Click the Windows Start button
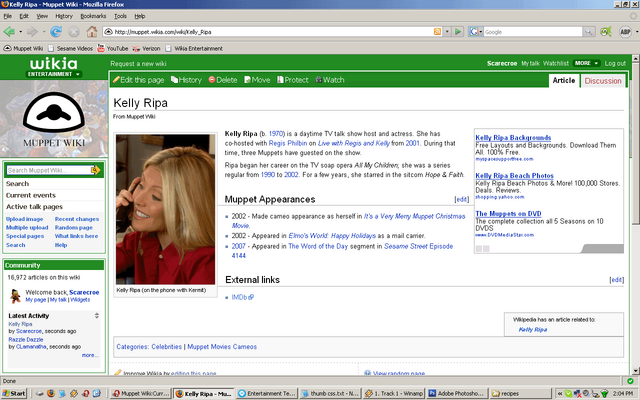This screenshot has height=400, width=640. (14, 393)
